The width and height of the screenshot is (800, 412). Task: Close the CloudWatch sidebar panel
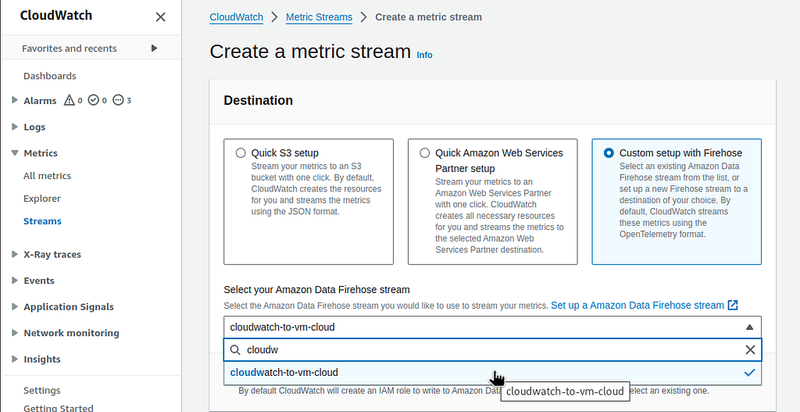(160, 17)
